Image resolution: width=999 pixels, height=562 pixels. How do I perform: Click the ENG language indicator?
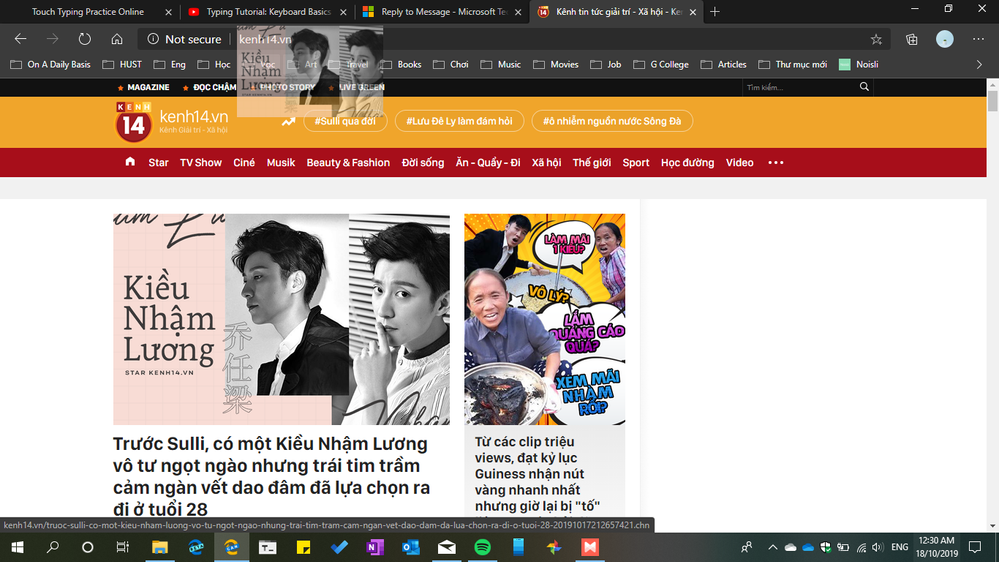(x=900, y=547)
